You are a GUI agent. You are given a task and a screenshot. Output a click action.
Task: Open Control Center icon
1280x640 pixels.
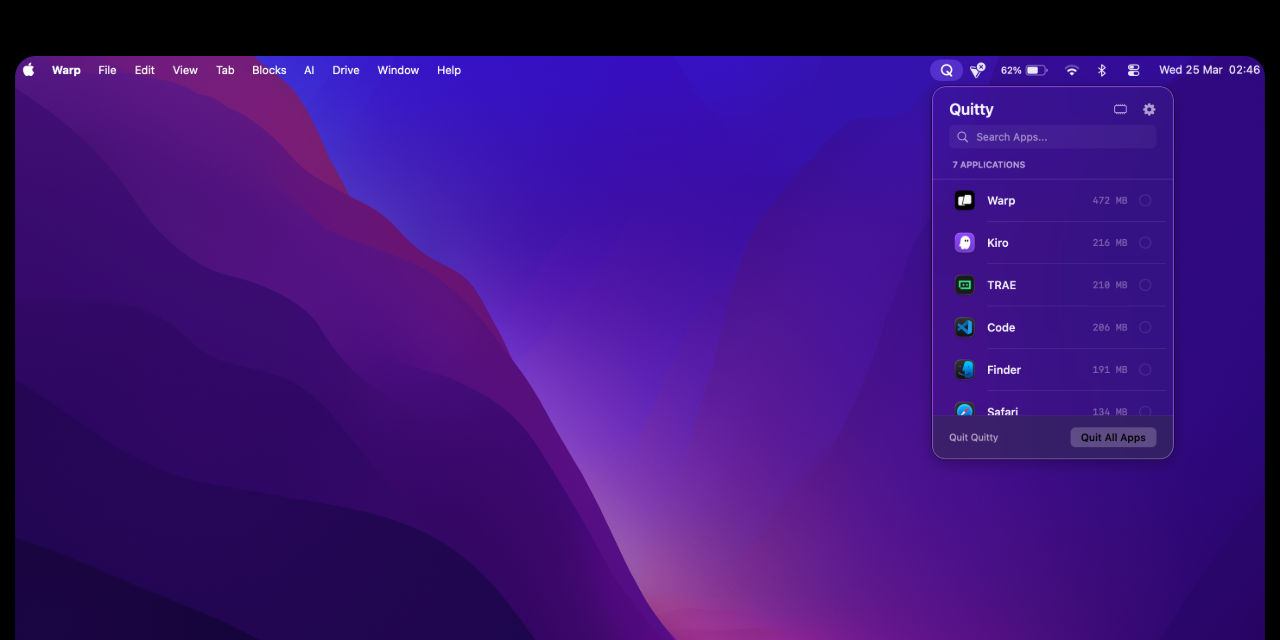(1133, 70)
